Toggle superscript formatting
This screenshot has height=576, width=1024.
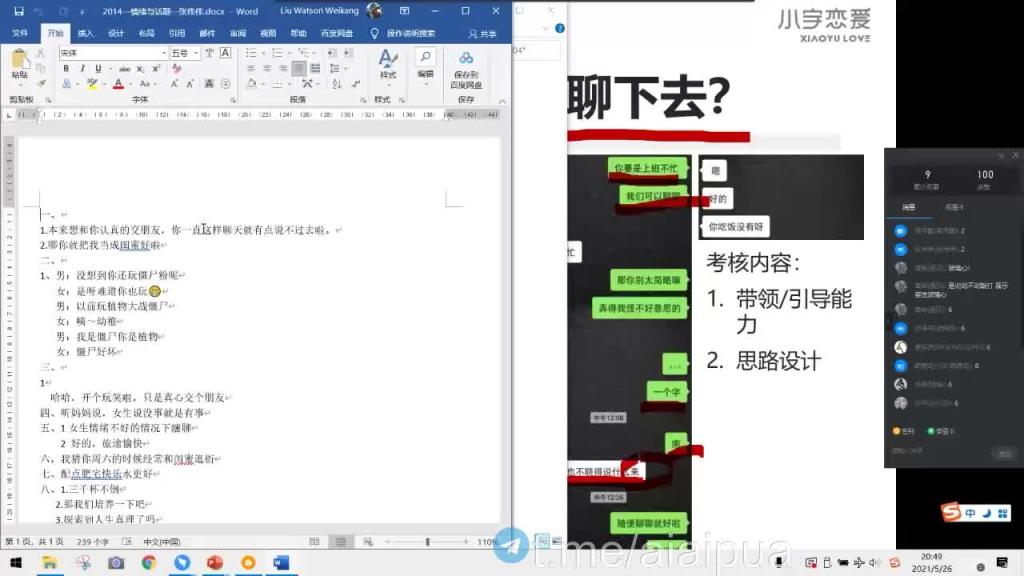coord(156,69)
